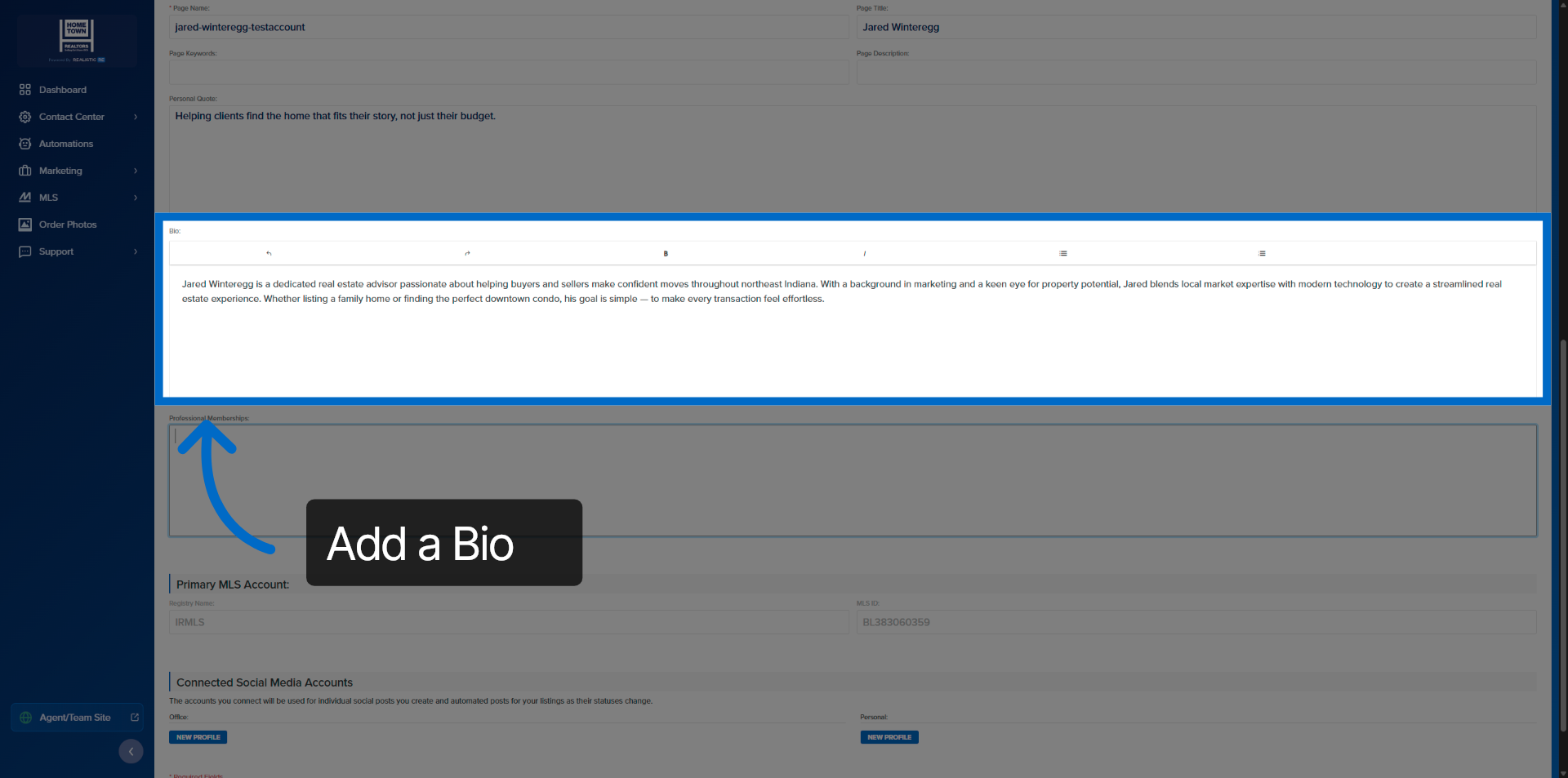Click into the Professional Memberships text area
This screenshot has height=778, width=1568.
point(853,480)
